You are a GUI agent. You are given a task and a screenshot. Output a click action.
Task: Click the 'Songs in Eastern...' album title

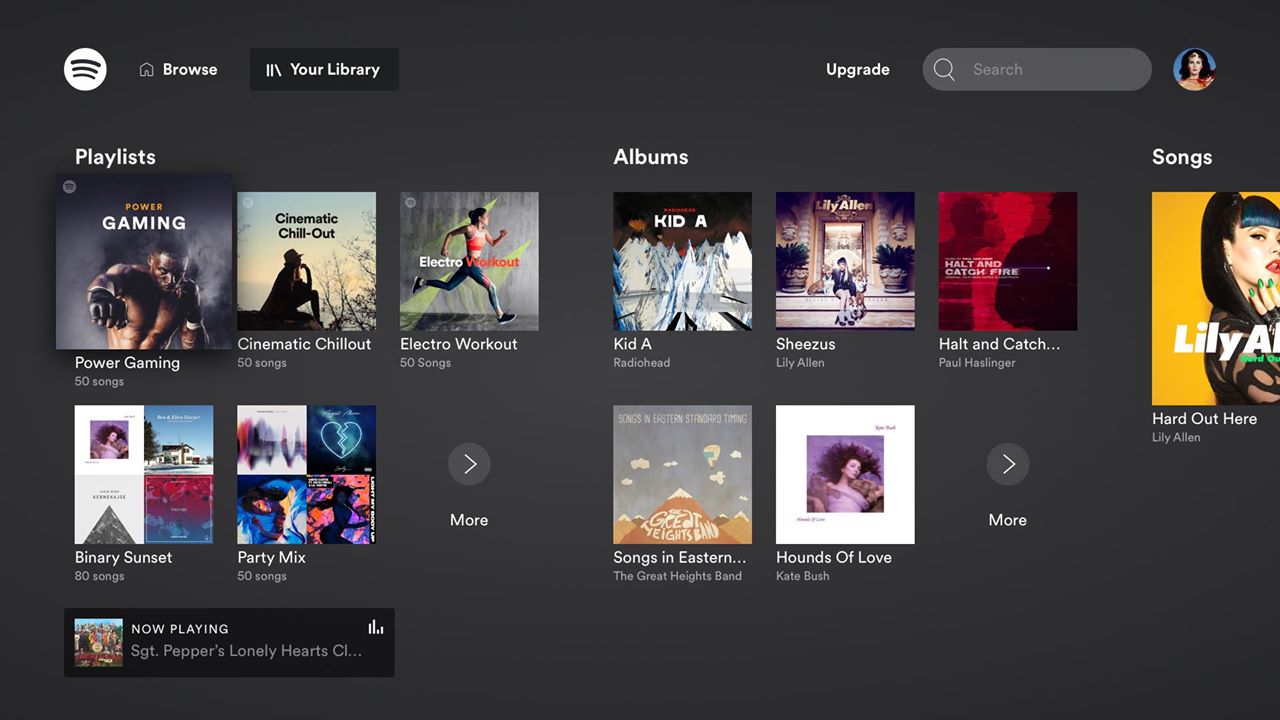point(680,557)
